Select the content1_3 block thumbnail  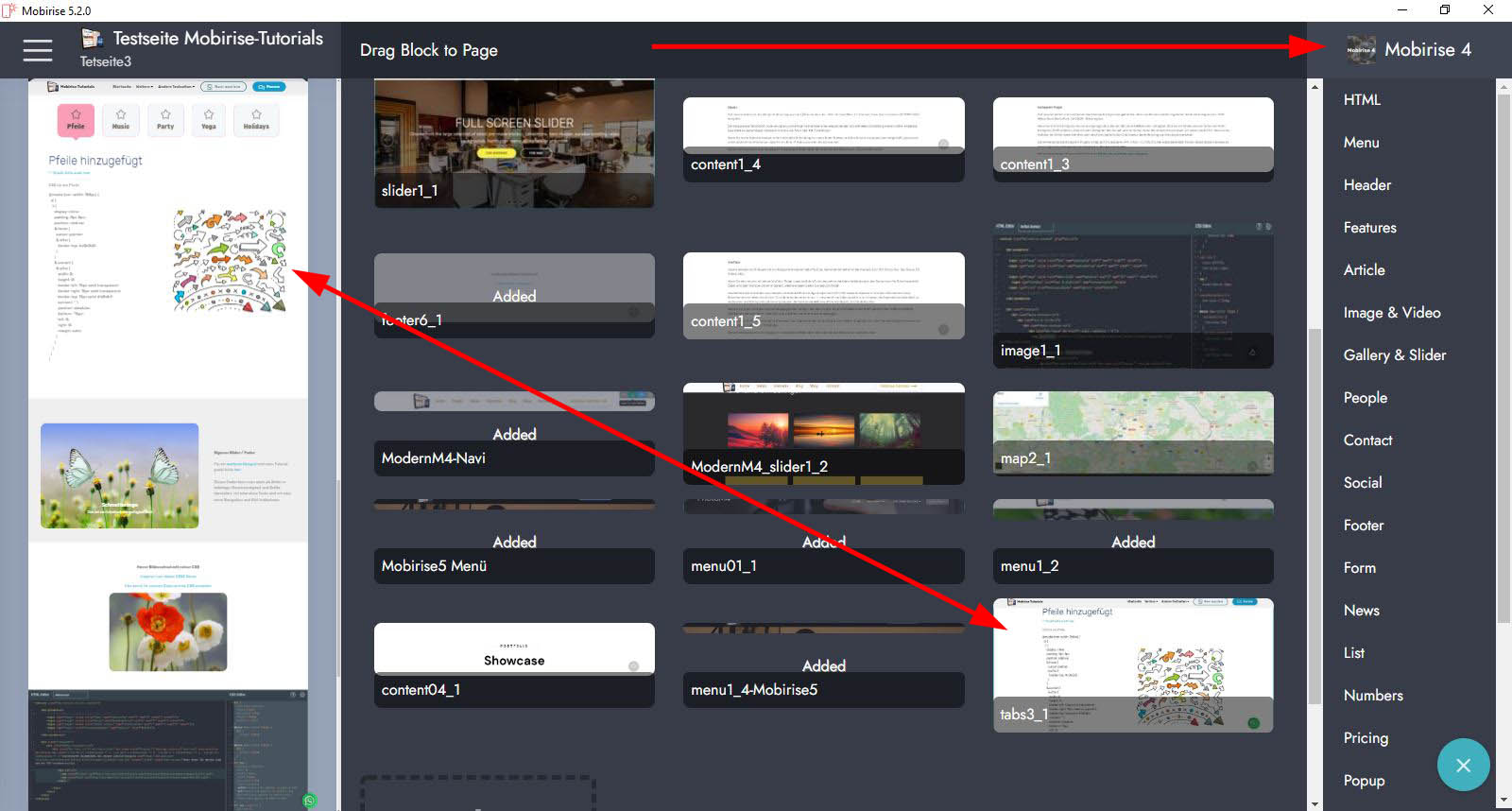(x=1133, y=140)
